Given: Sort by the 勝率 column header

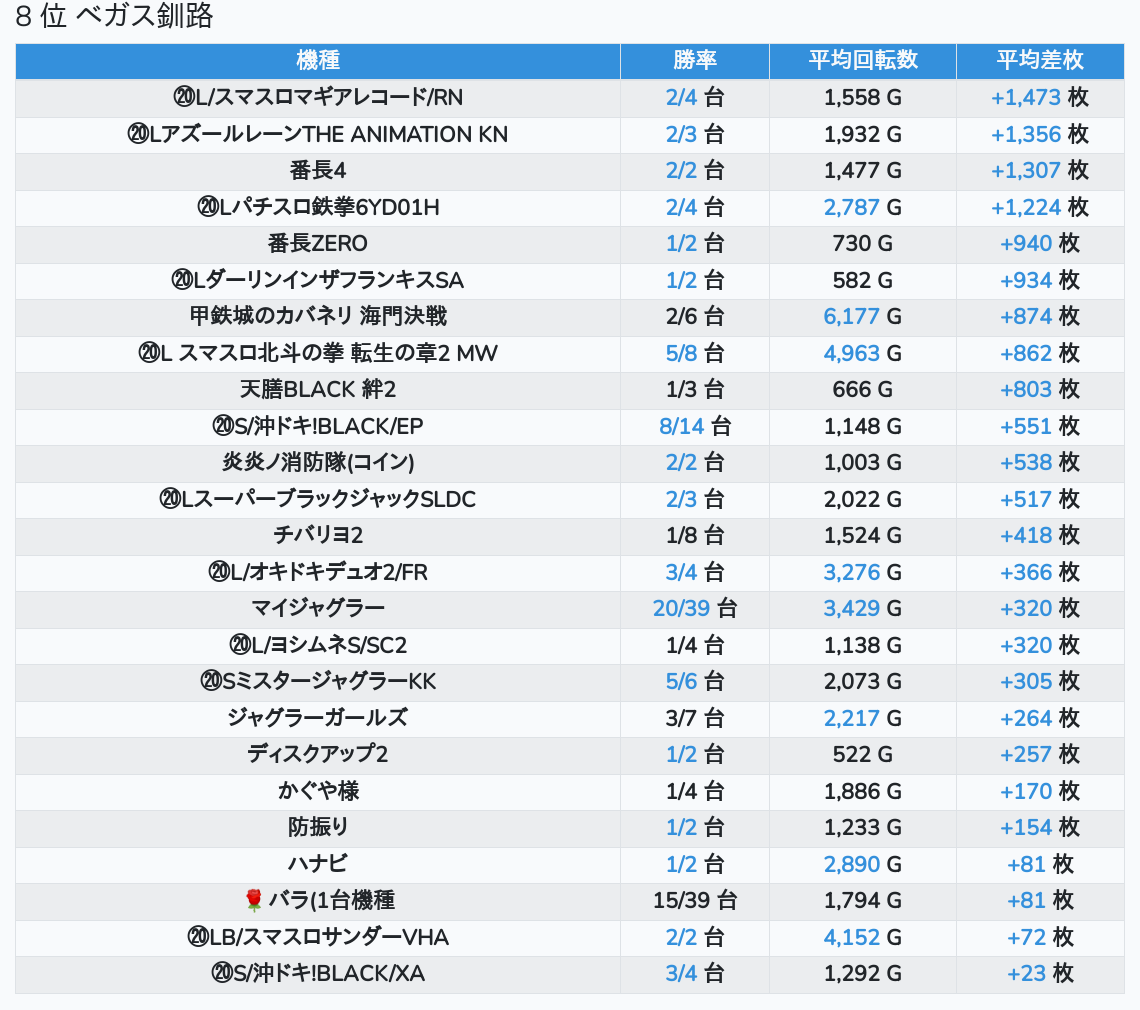Looking at the screenshot, I should click(694, 61).
